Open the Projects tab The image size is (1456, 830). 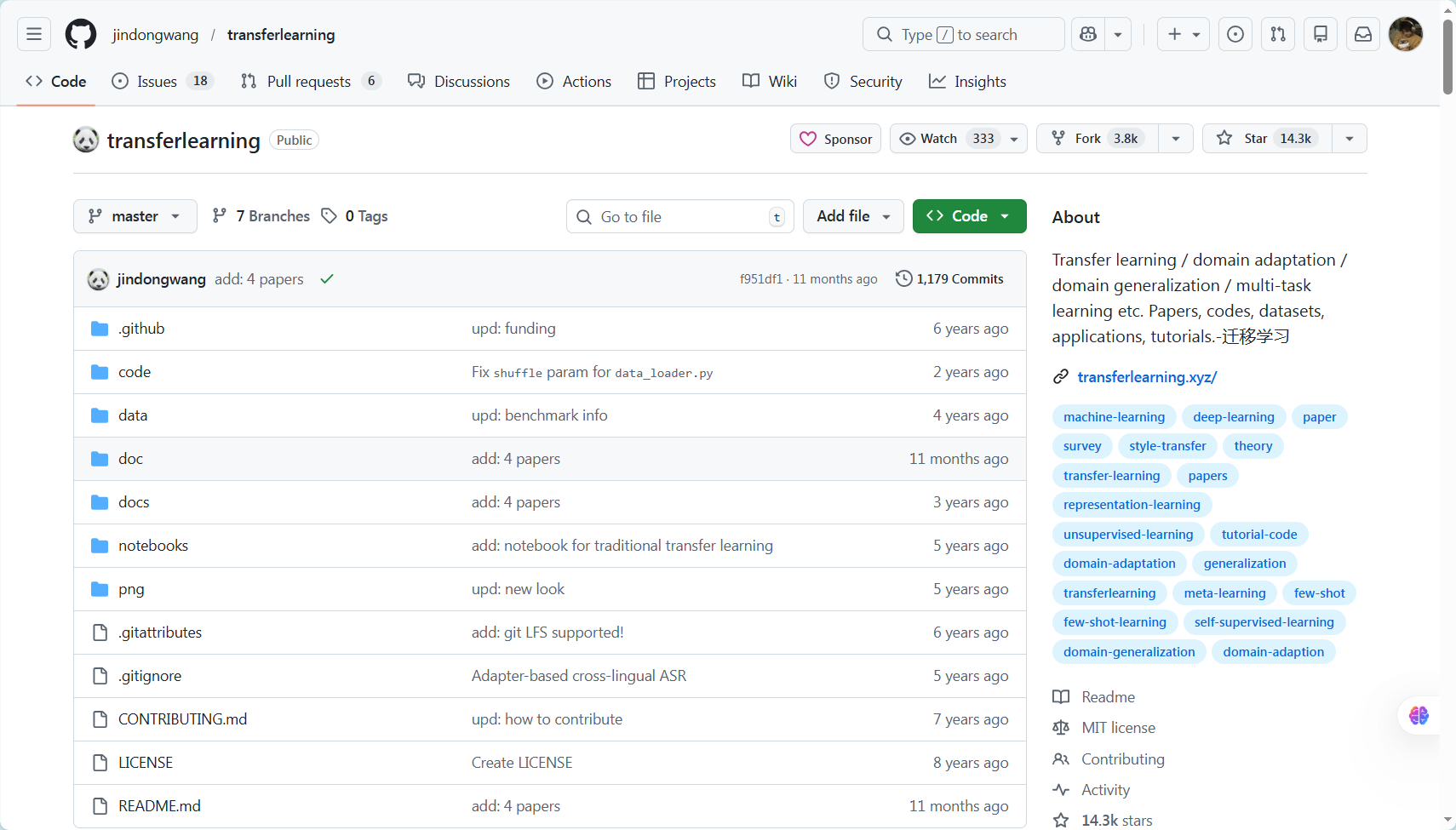pyautogui.click(x=677, y=81)
